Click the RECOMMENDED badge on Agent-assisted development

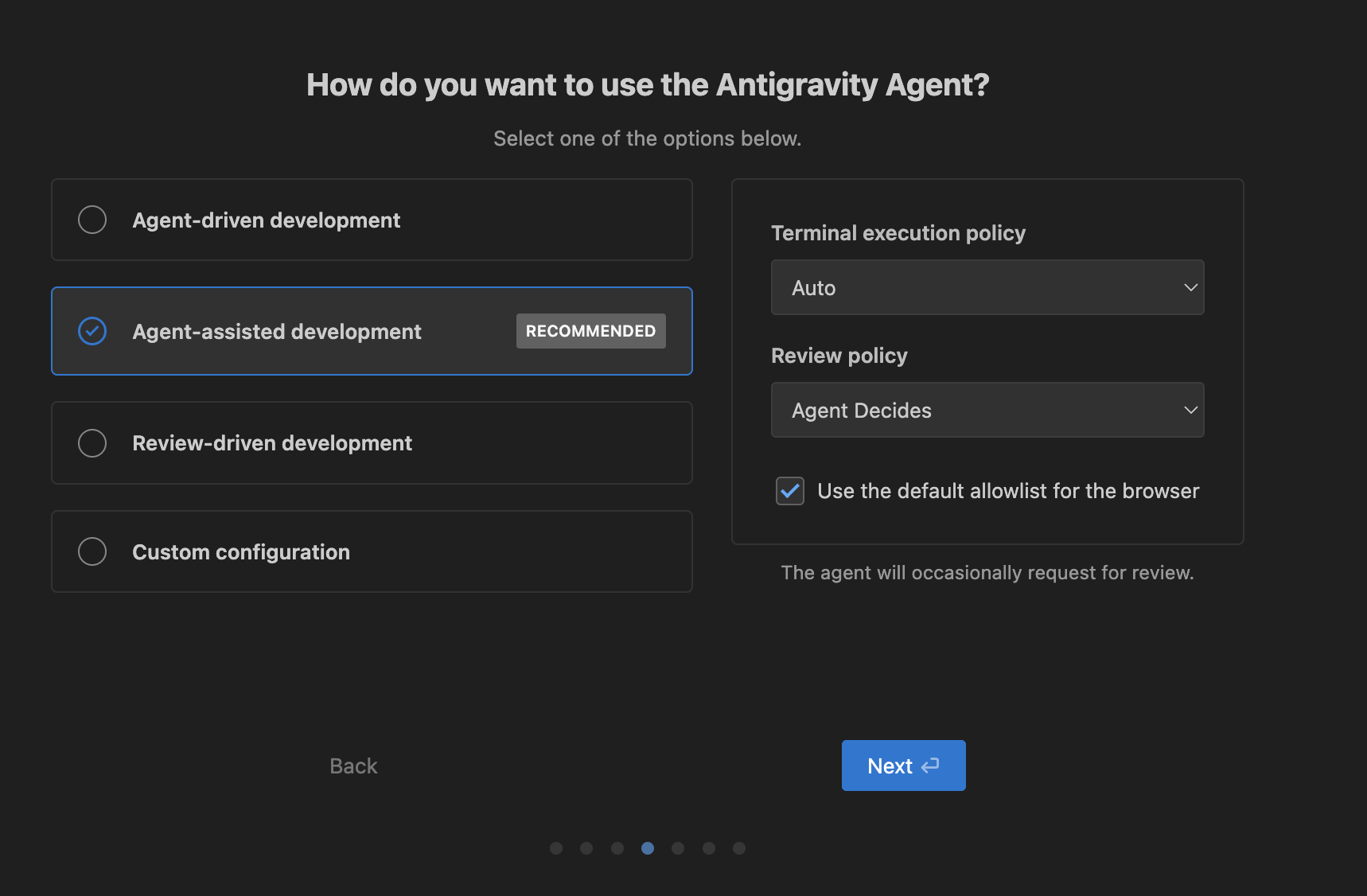tap(590, 330)
